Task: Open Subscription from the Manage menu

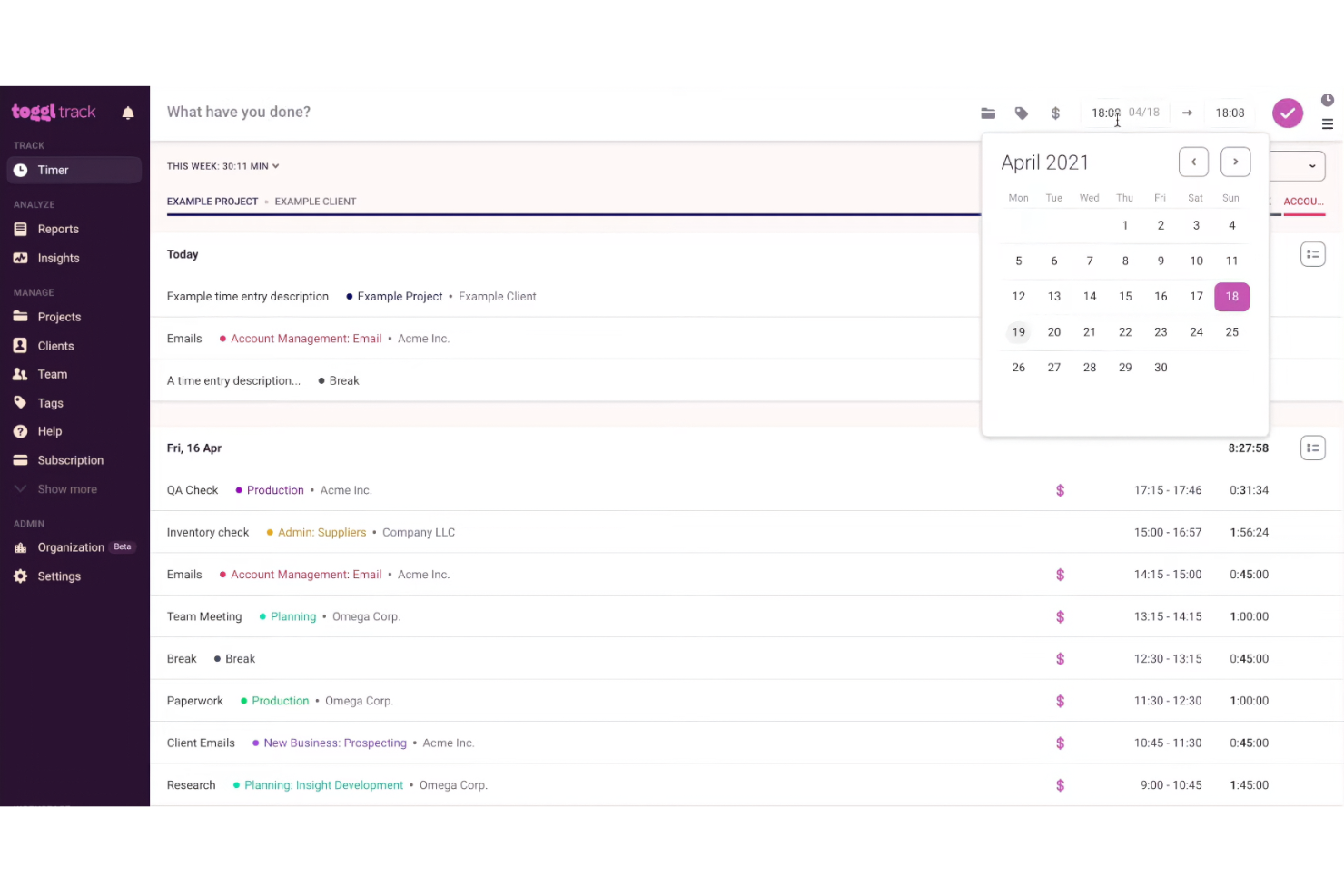Action: (71, 460)
